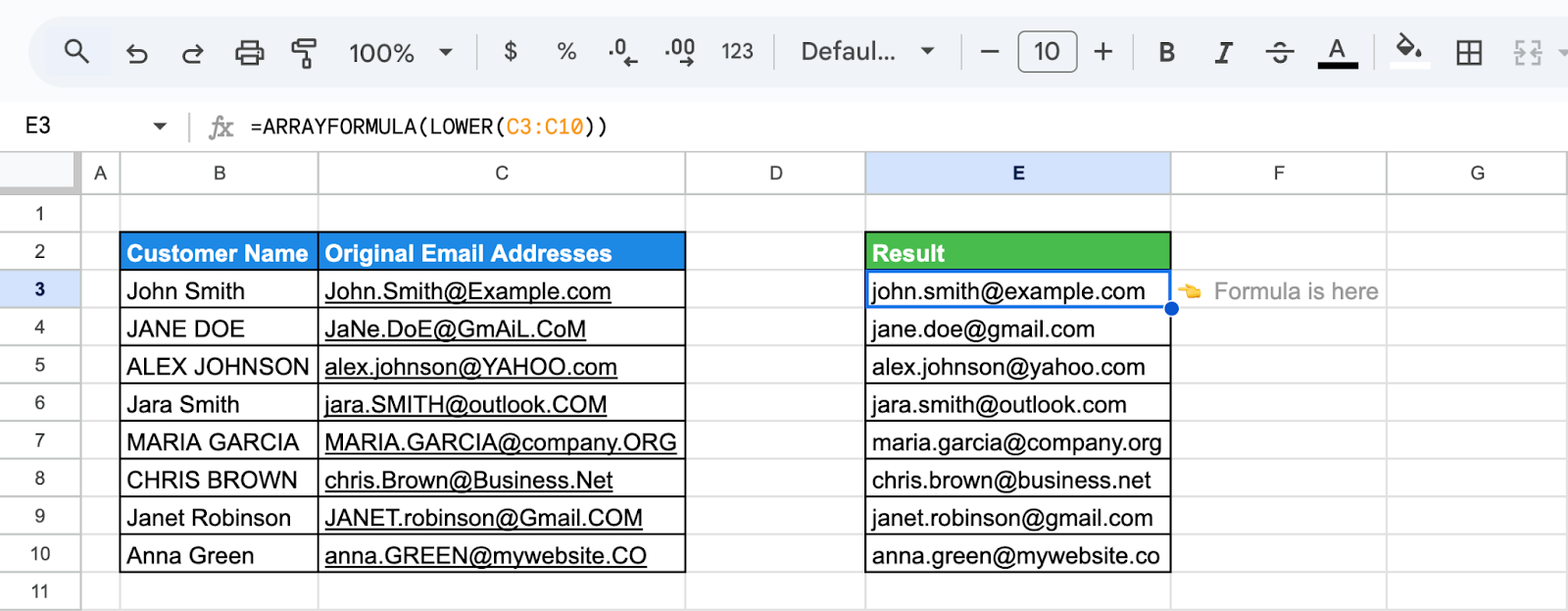Open the jara.SMITH@outlook.COM link
Screen dimensions: 1568x611
tap(465, 404)
